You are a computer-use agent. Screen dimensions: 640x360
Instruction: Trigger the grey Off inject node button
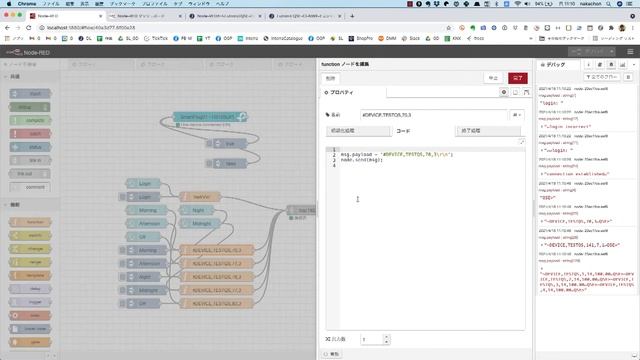pyautogui.click(x=122, y=303)
